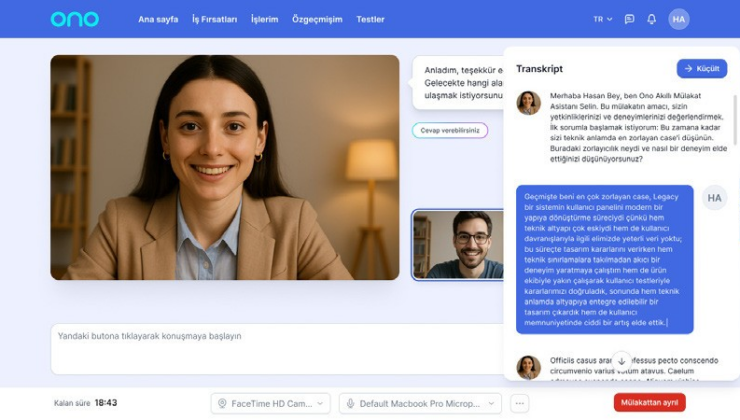Click the Officiis casus transcript message

coord(634,368)
